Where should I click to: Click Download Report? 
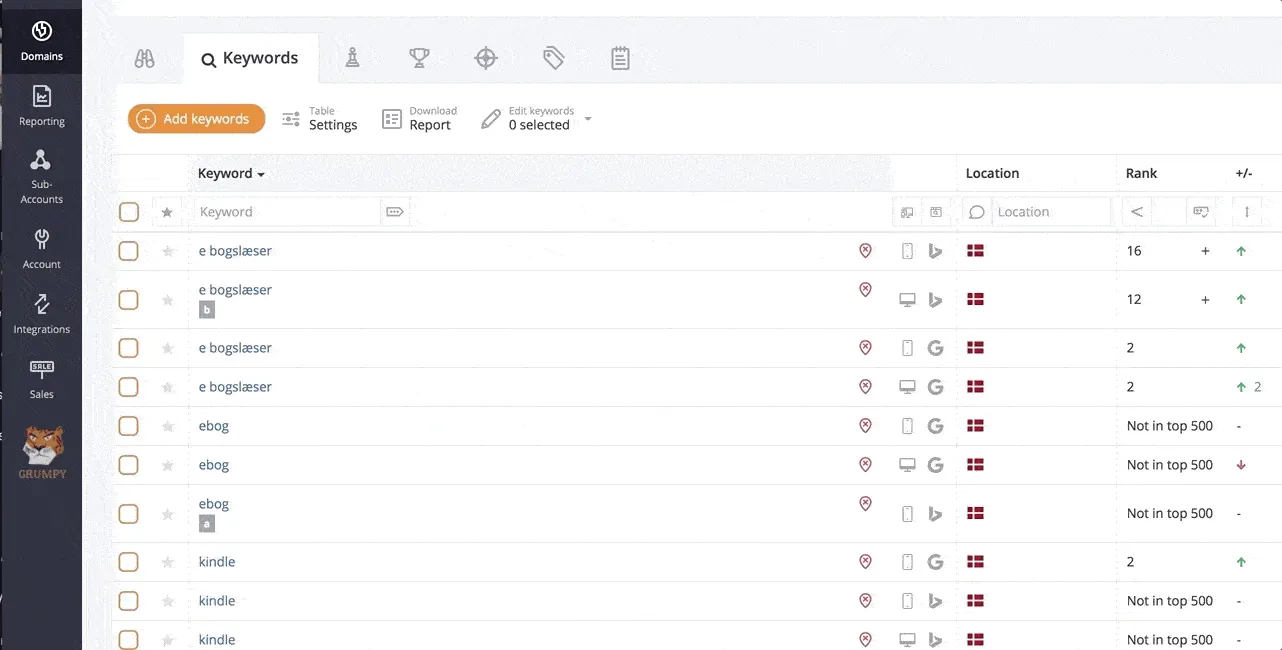pos(417,117)
